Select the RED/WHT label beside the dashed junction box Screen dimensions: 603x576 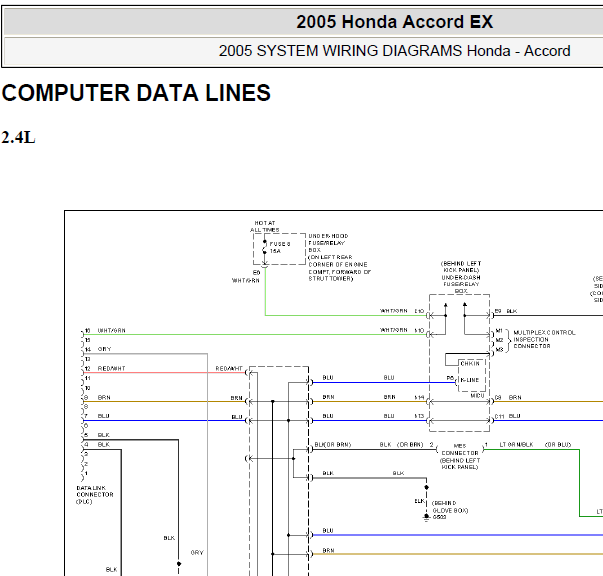click(x=229, y=369)
